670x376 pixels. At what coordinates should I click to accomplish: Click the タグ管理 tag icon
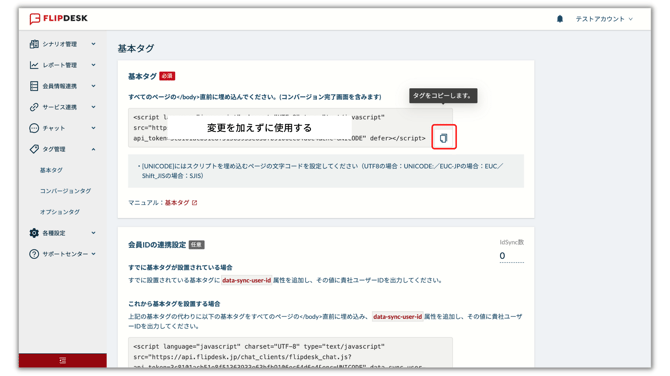coord(34,149)
